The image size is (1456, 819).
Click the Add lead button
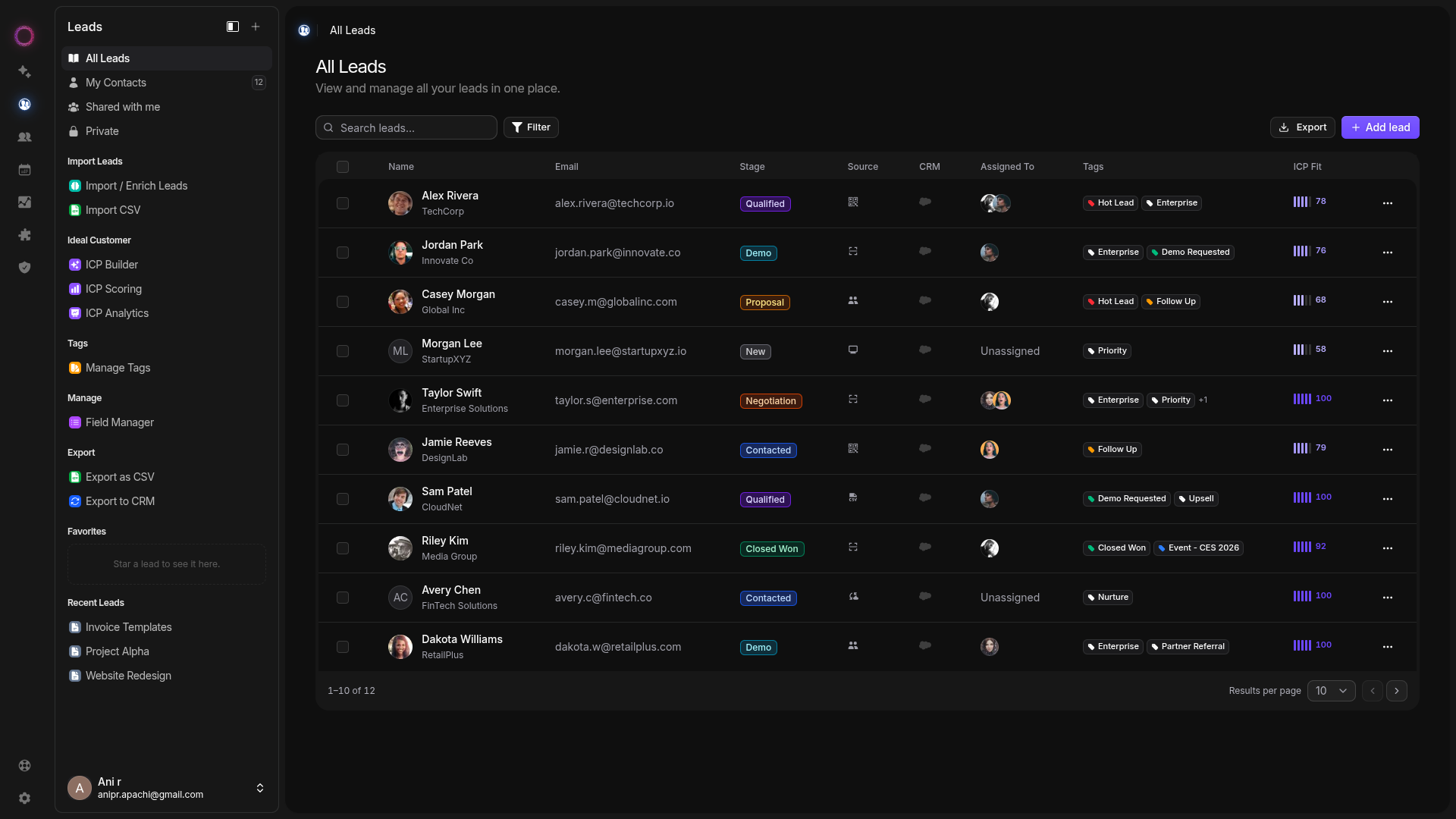coord(1379,127)
